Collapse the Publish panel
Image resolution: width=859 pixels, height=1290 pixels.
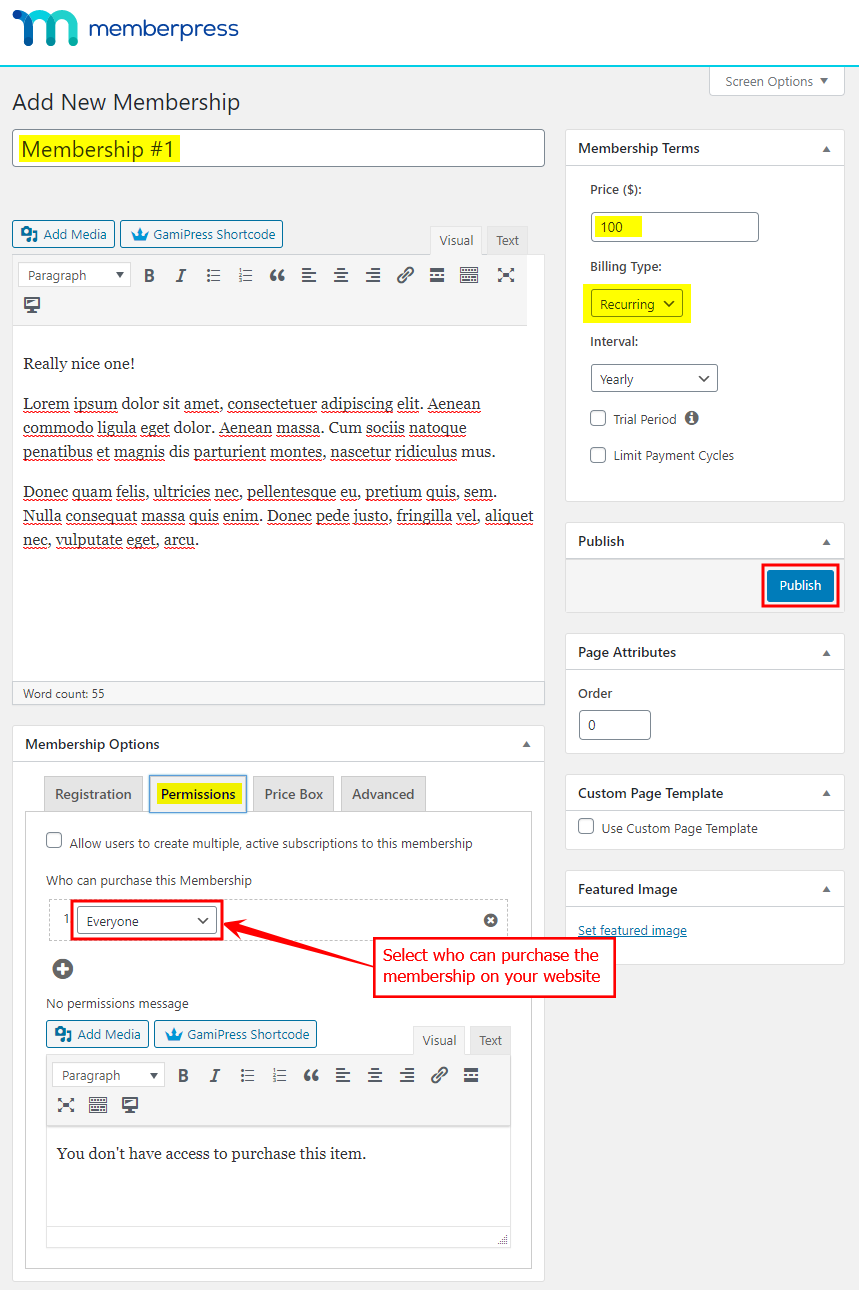pyautogui.click(x=826, y=541)
